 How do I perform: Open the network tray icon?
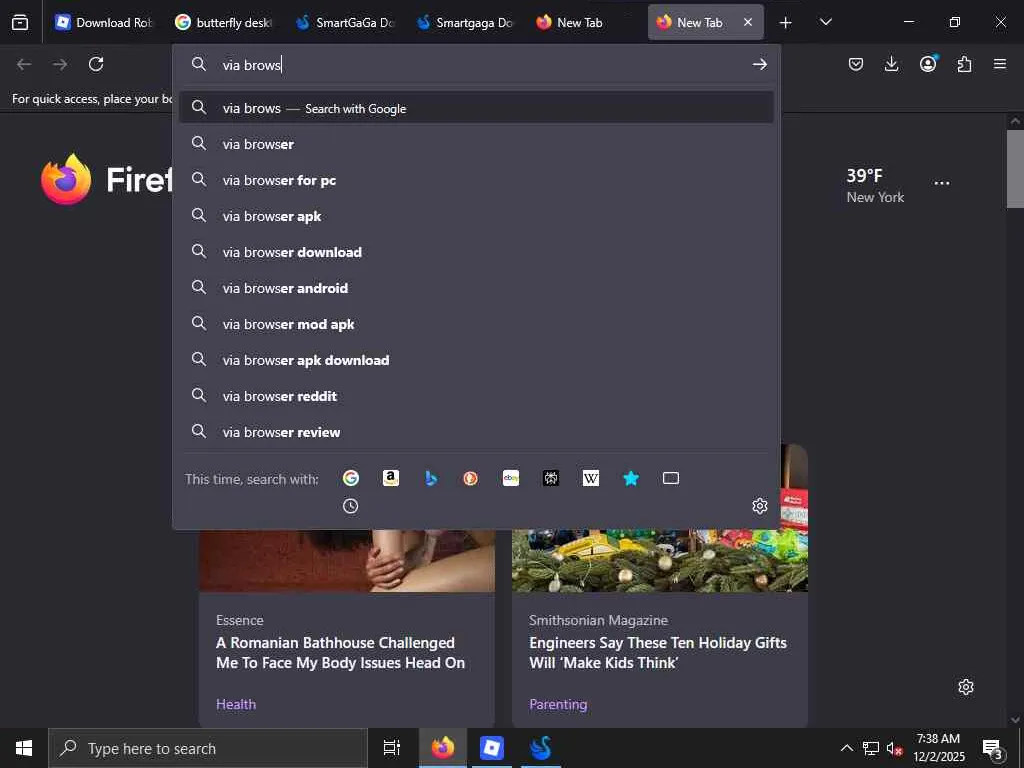(871, 748)
